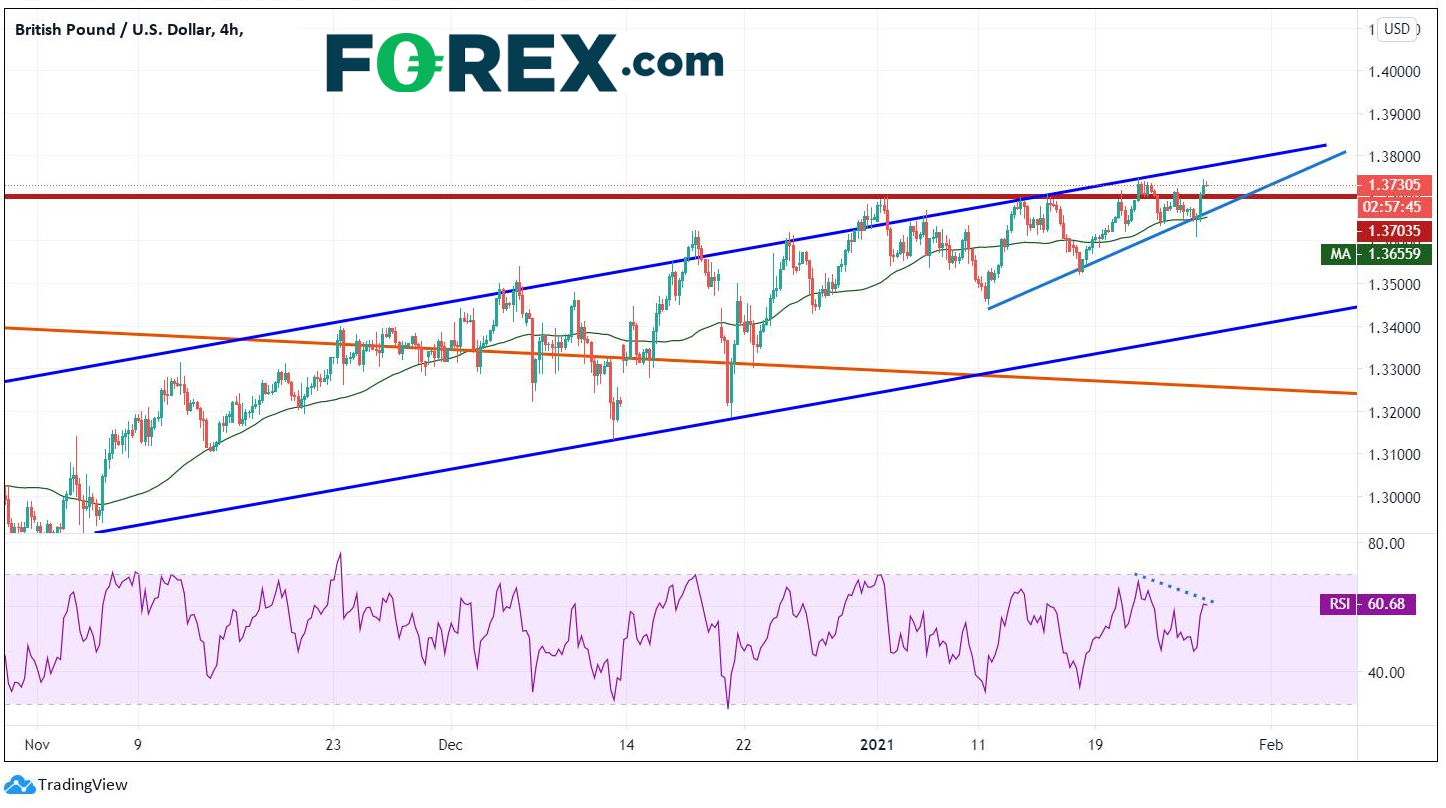This screenshot has width=1446, height=808.
Task: Click the FOREX.com logo
Action: (x=524, y=63)
